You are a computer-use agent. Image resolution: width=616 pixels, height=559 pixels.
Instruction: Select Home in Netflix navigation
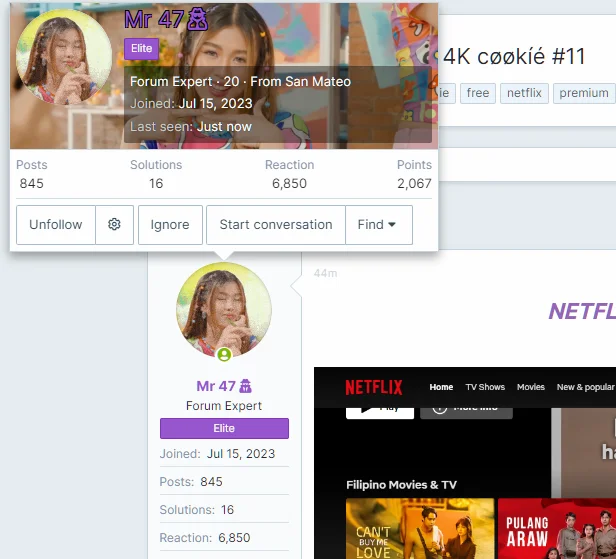441,387
